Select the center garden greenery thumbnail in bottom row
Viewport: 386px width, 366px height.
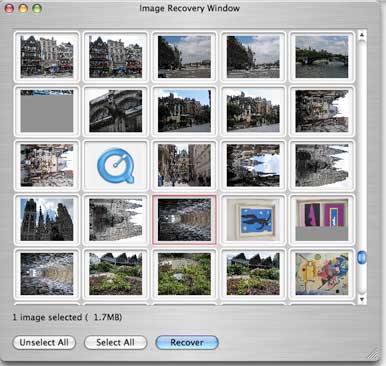point(184,274)
